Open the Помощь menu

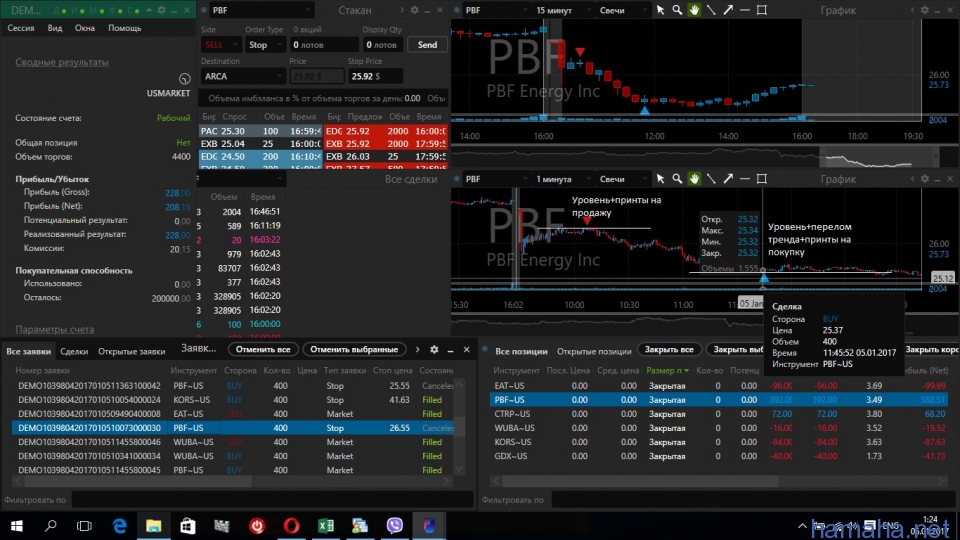124,28
